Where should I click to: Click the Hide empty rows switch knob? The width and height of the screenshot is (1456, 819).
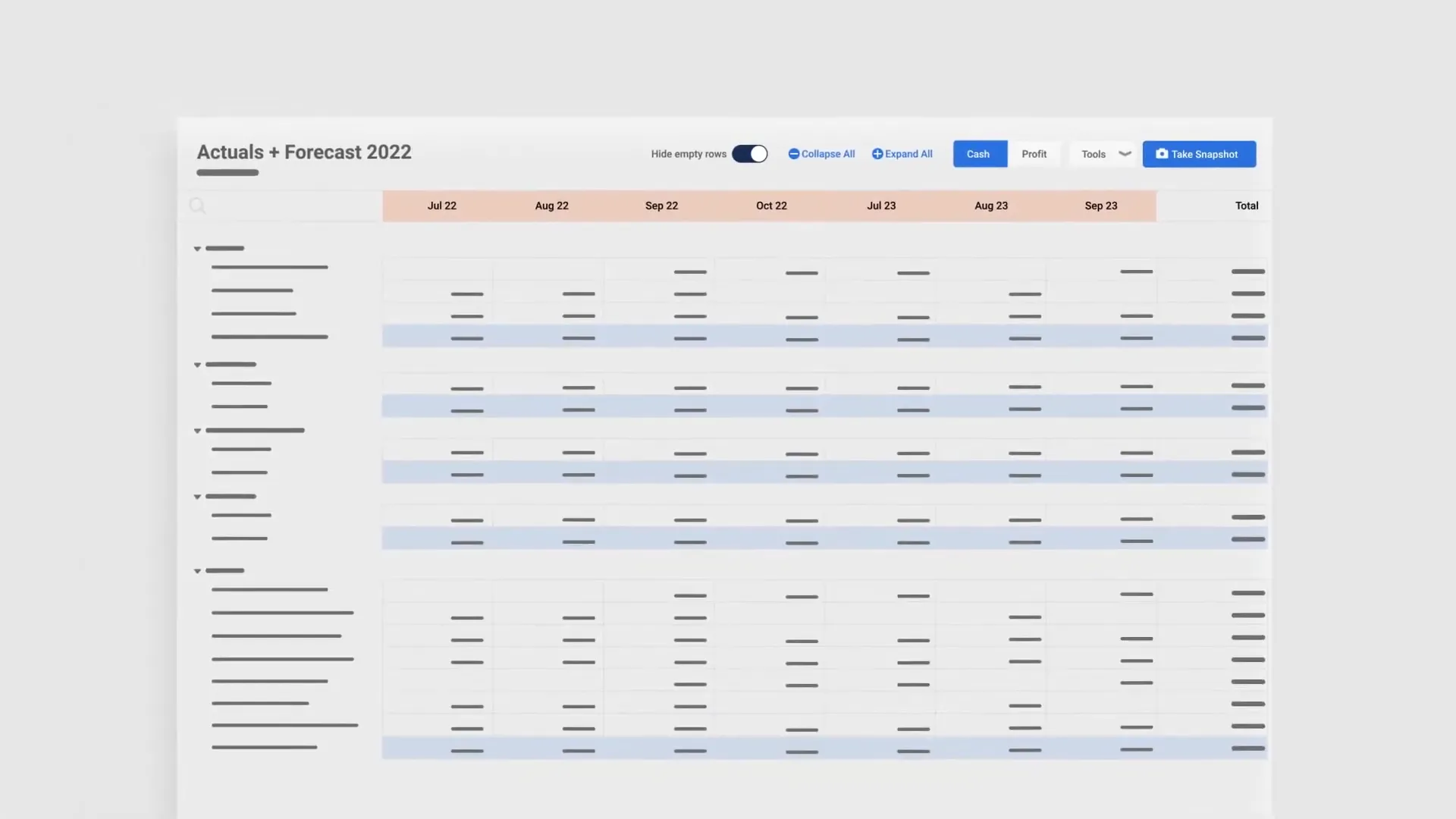(757, 153)
